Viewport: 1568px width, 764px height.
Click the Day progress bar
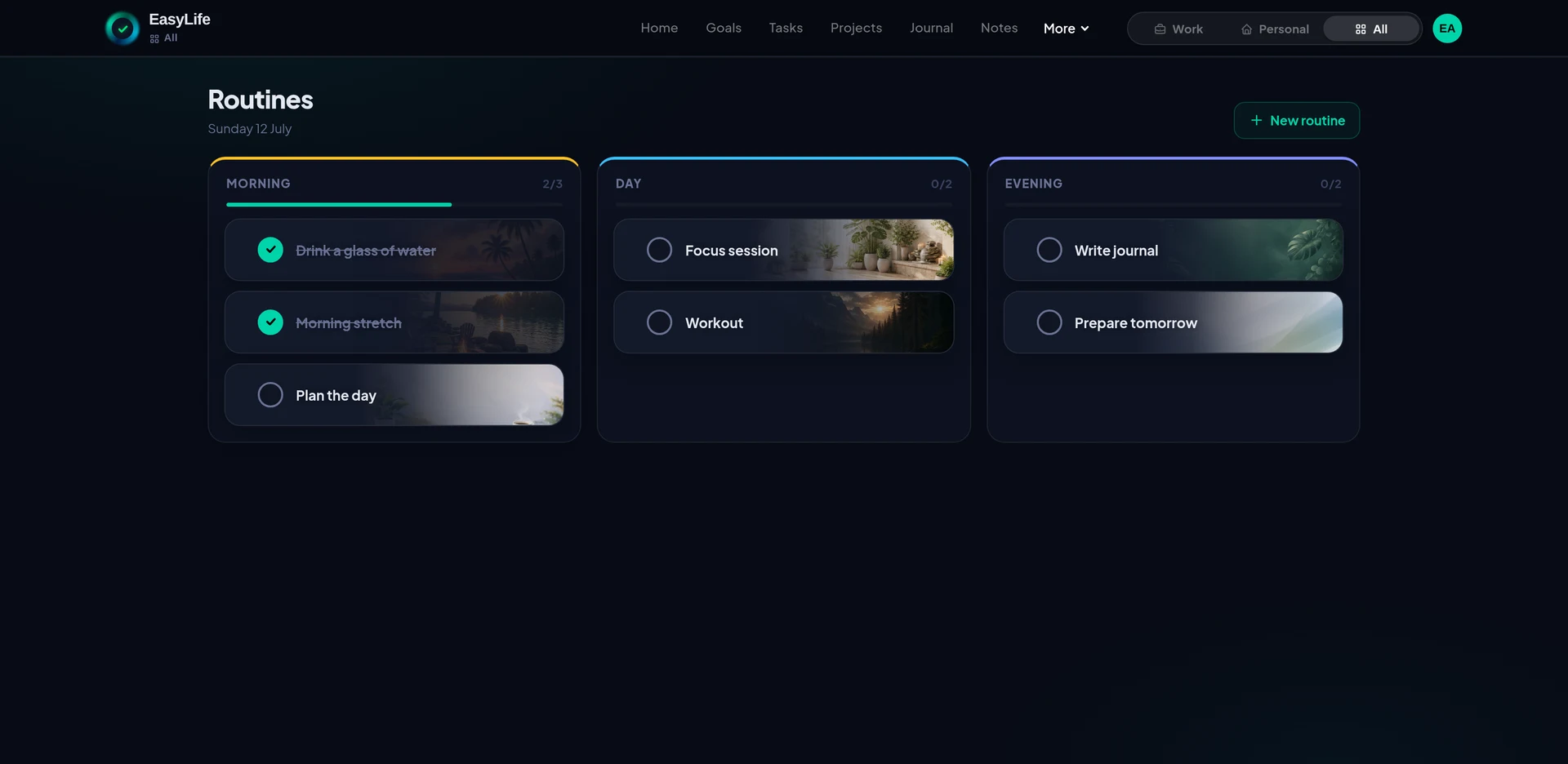click(784, 205)
